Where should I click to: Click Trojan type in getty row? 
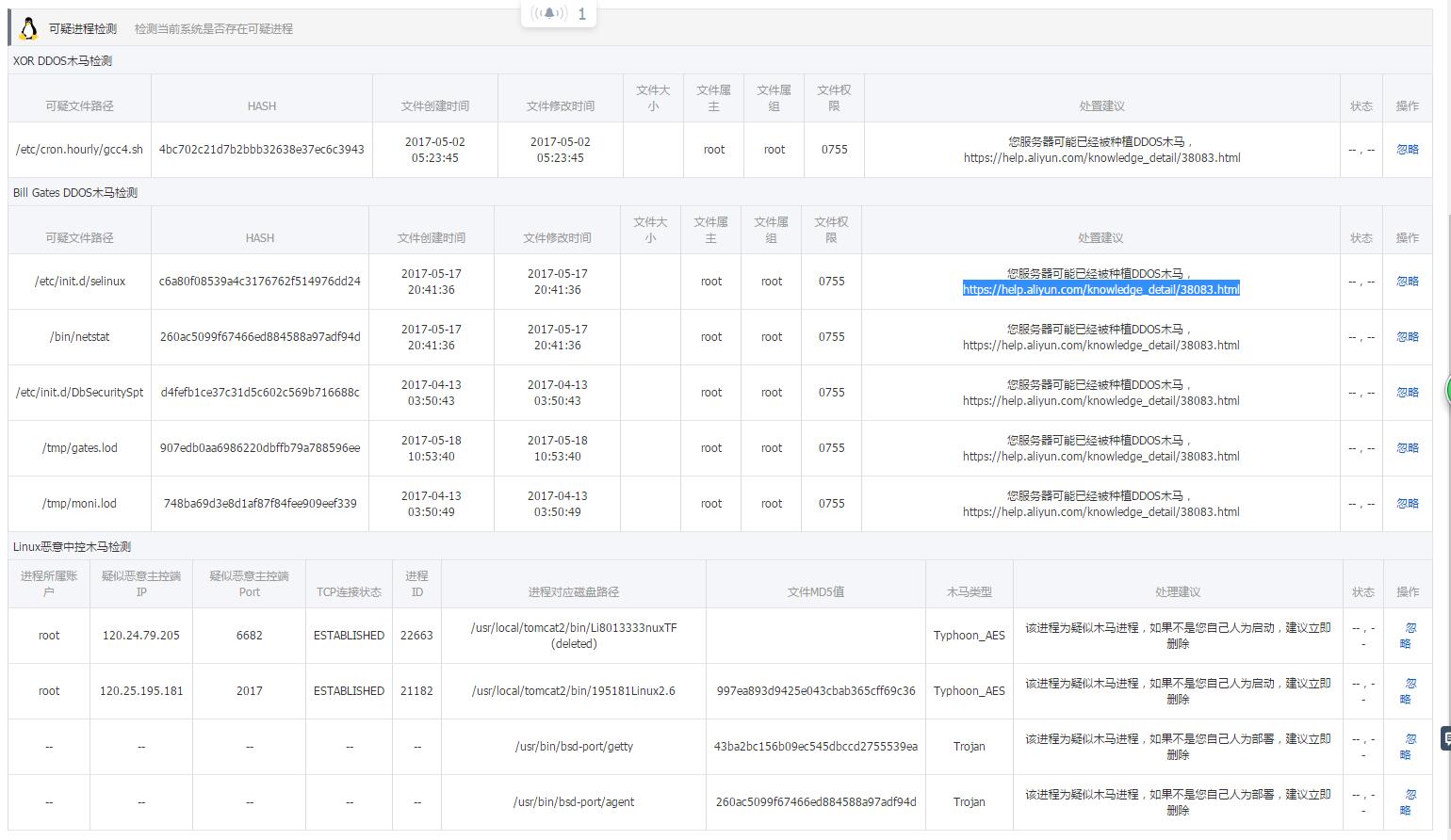(969, 747)
